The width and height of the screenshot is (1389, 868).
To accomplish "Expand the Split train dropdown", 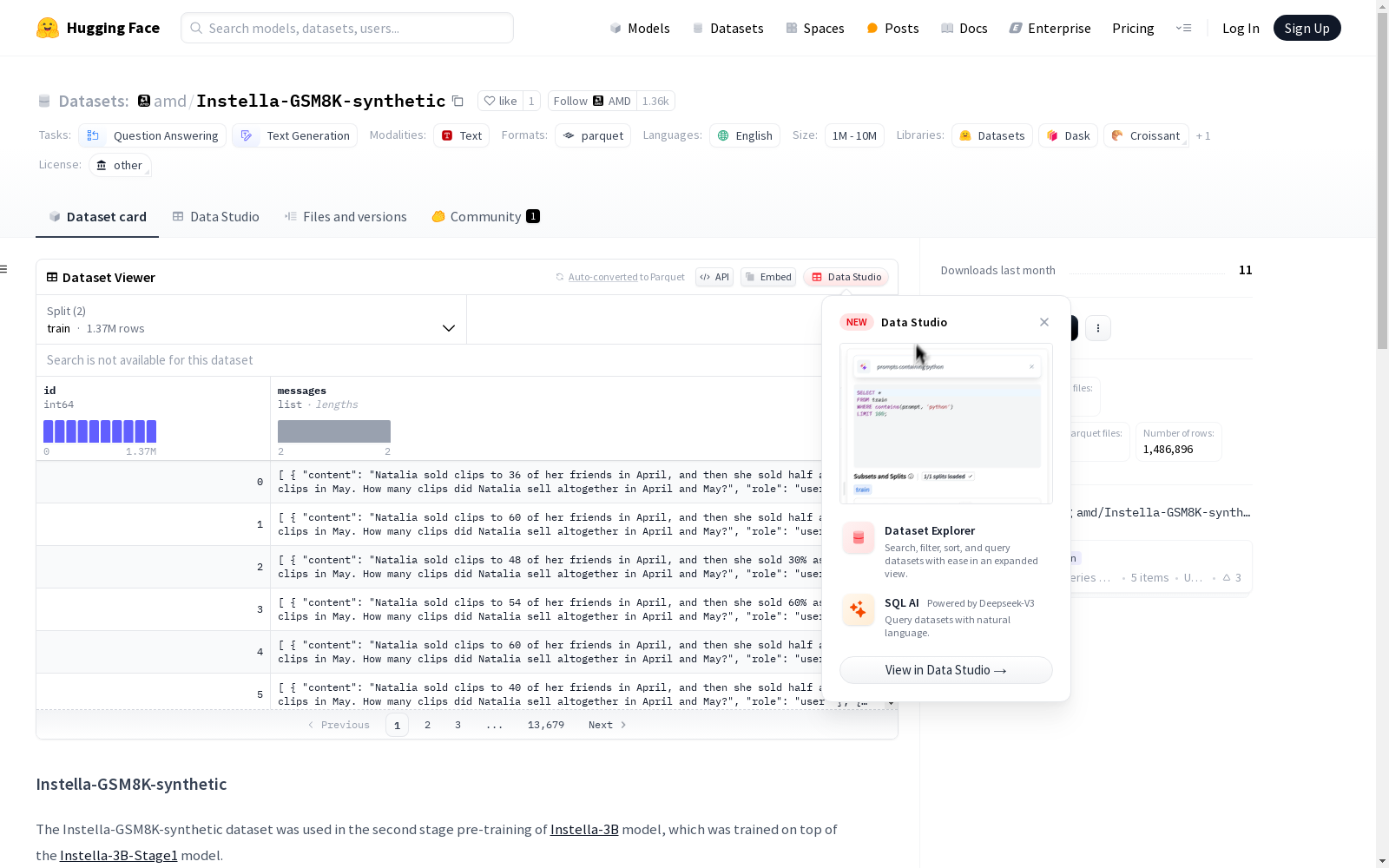I will point(252,319).
